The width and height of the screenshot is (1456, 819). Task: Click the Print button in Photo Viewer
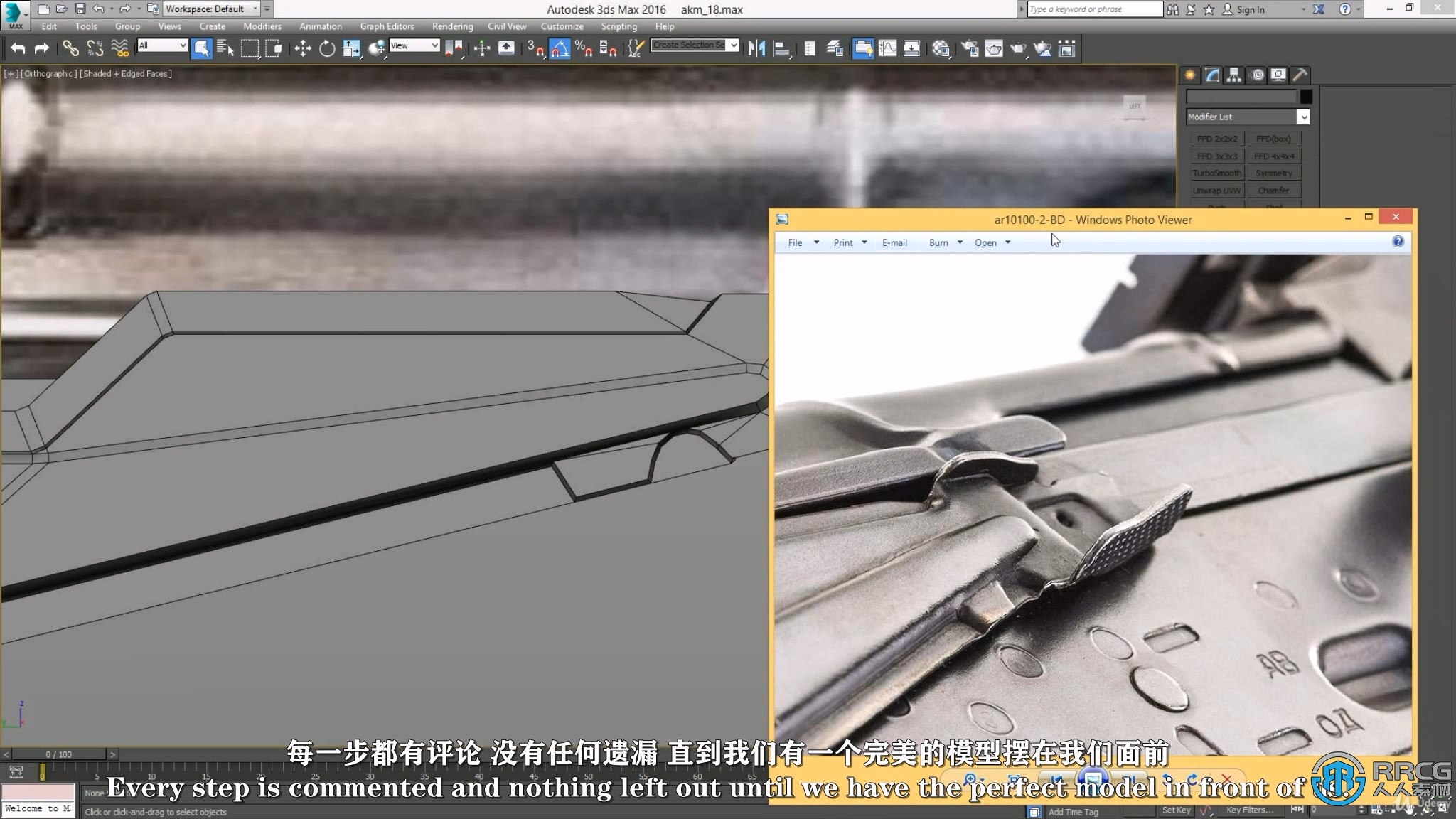(x=843, y=242)
